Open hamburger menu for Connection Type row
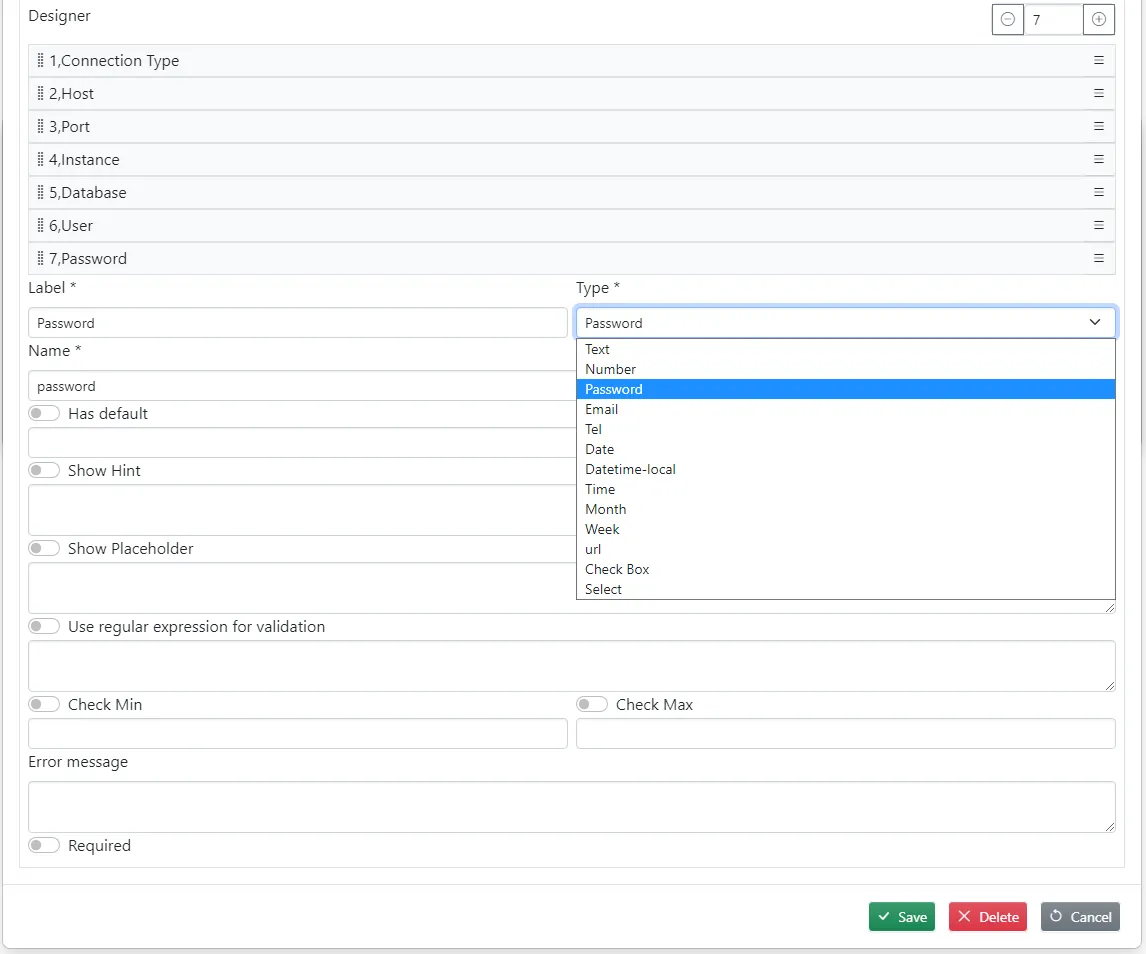Viewport: 1146px width, 954px height. [1098, 61]
